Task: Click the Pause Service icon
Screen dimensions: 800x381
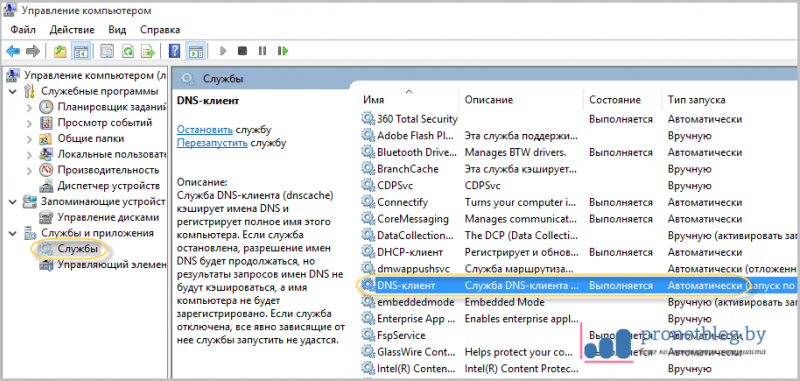Action: click(263, 51)
